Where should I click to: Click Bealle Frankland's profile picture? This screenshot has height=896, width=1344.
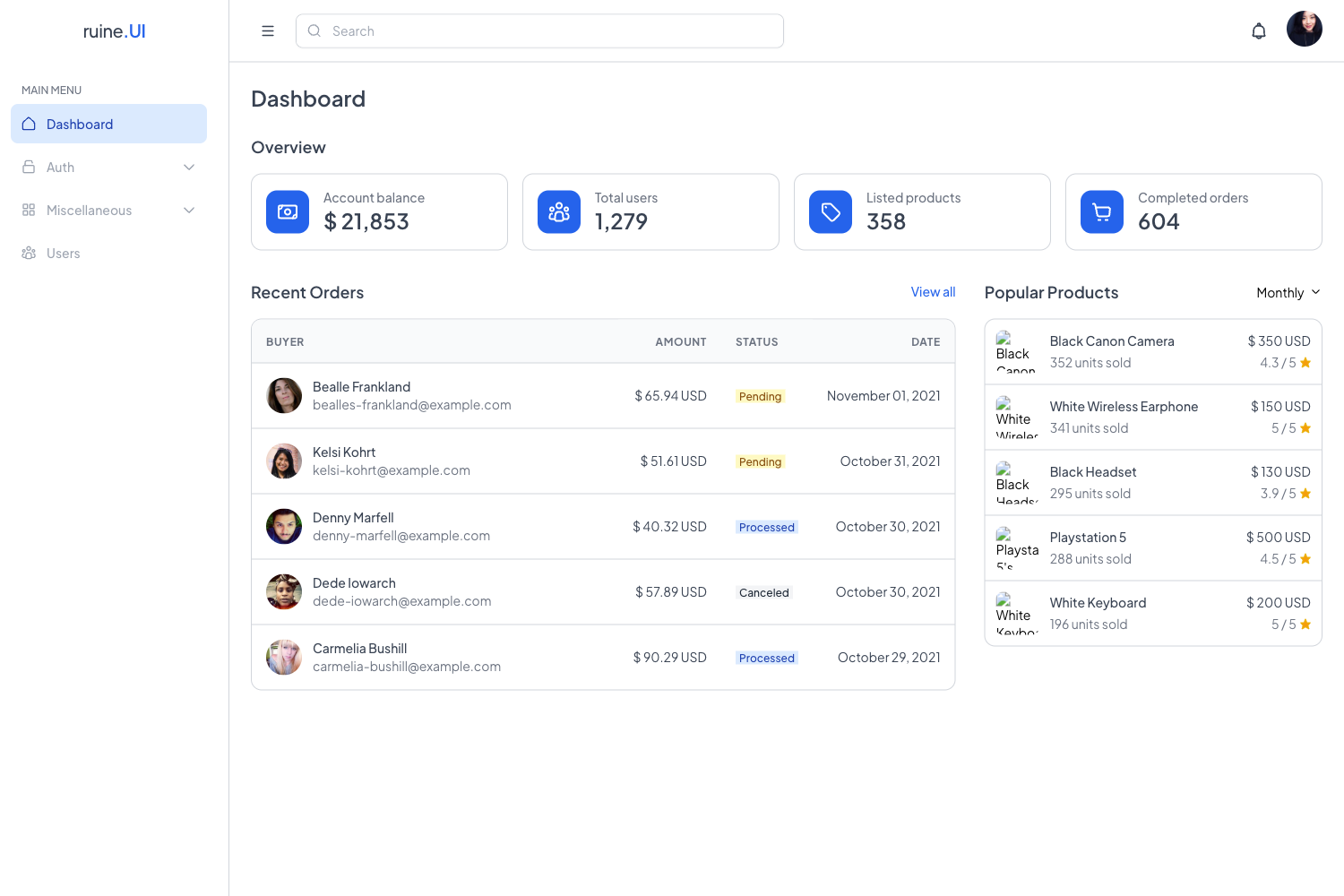[x=283, y=395]
